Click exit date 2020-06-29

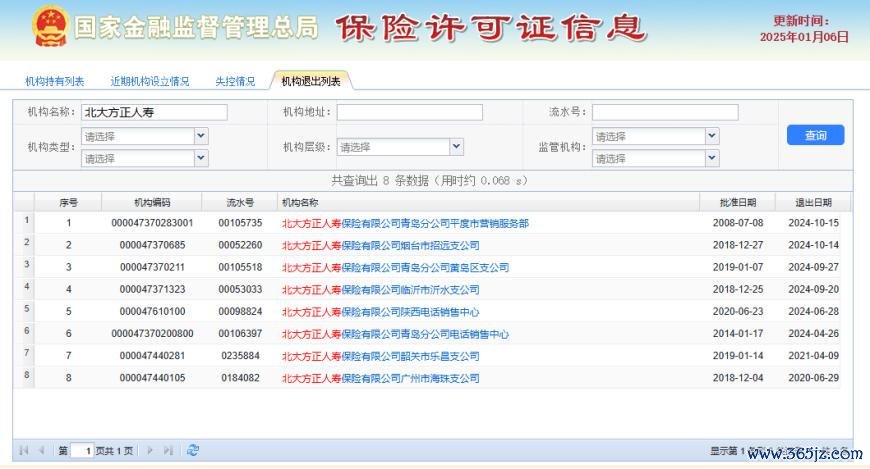point(813,378)
